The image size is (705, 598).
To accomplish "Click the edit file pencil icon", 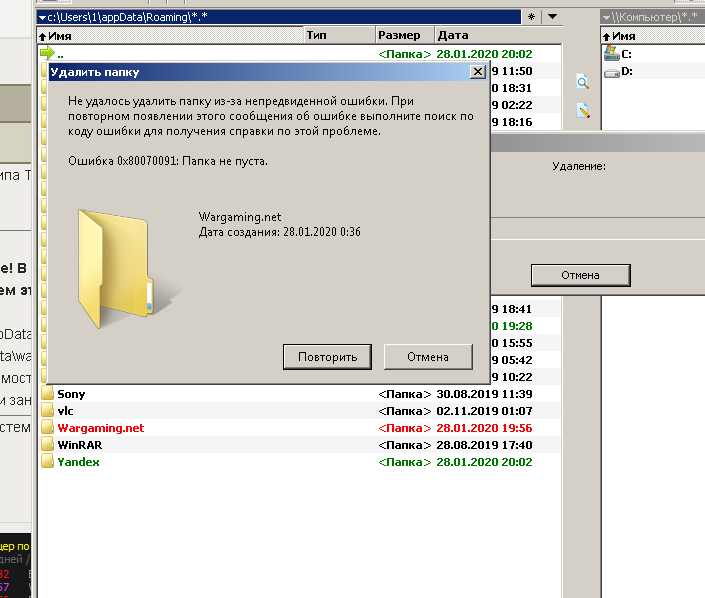I will tap(583, 111).
